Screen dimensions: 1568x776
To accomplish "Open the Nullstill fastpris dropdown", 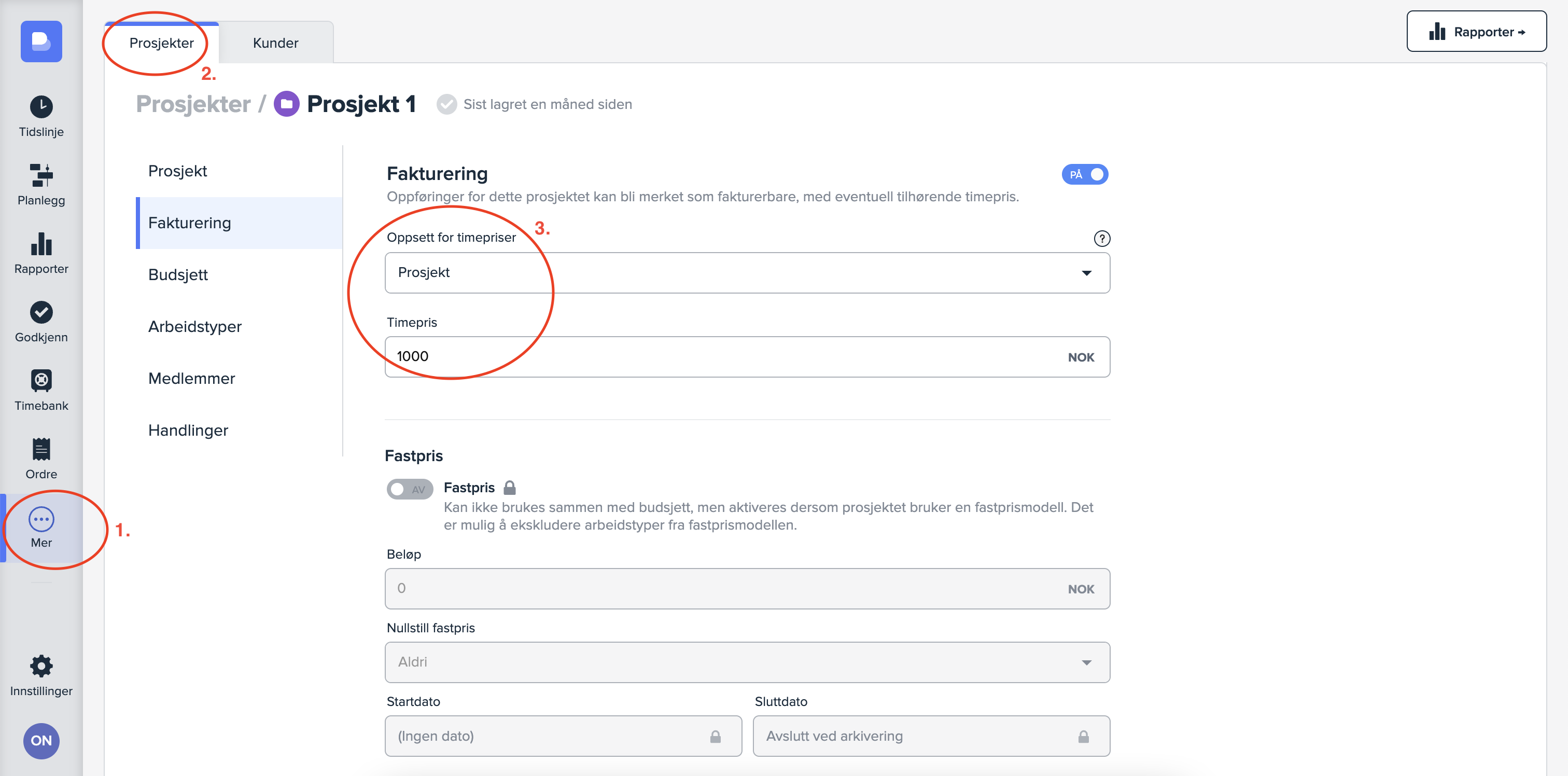I will click(x=747, y=662).
